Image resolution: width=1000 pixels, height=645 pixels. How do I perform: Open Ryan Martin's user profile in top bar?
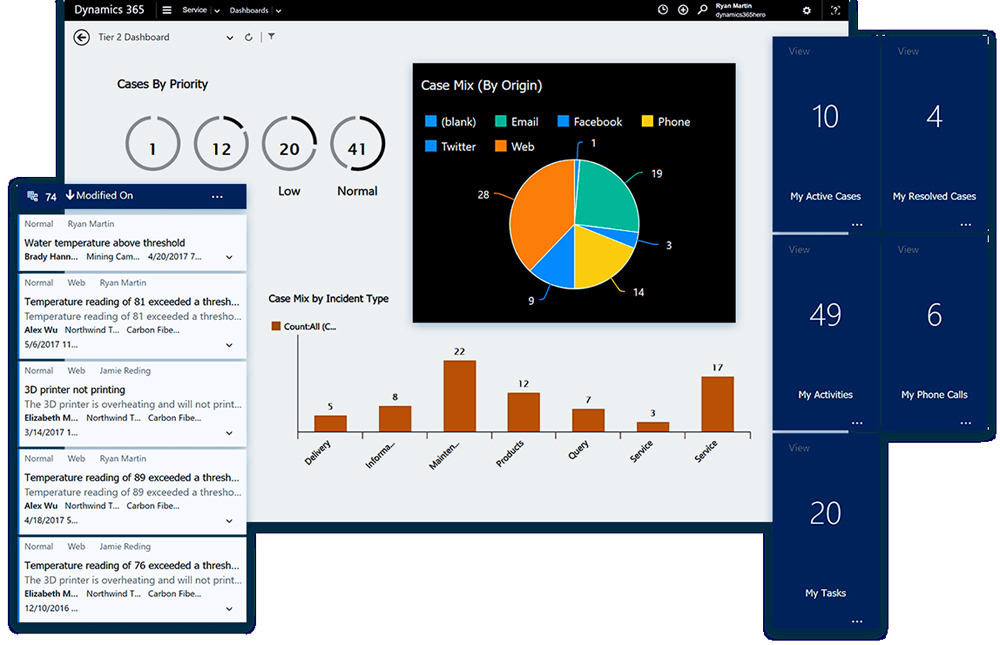coord(740,10)
